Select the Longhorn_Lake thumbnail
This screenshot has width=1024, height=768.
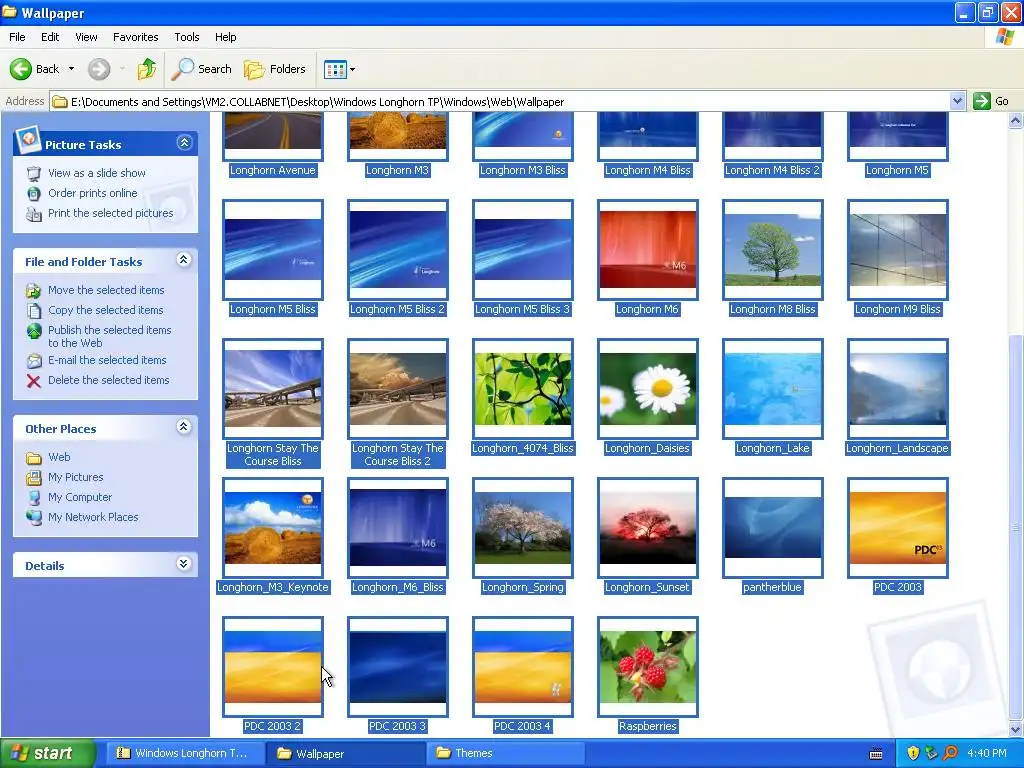tap(773, 389)
